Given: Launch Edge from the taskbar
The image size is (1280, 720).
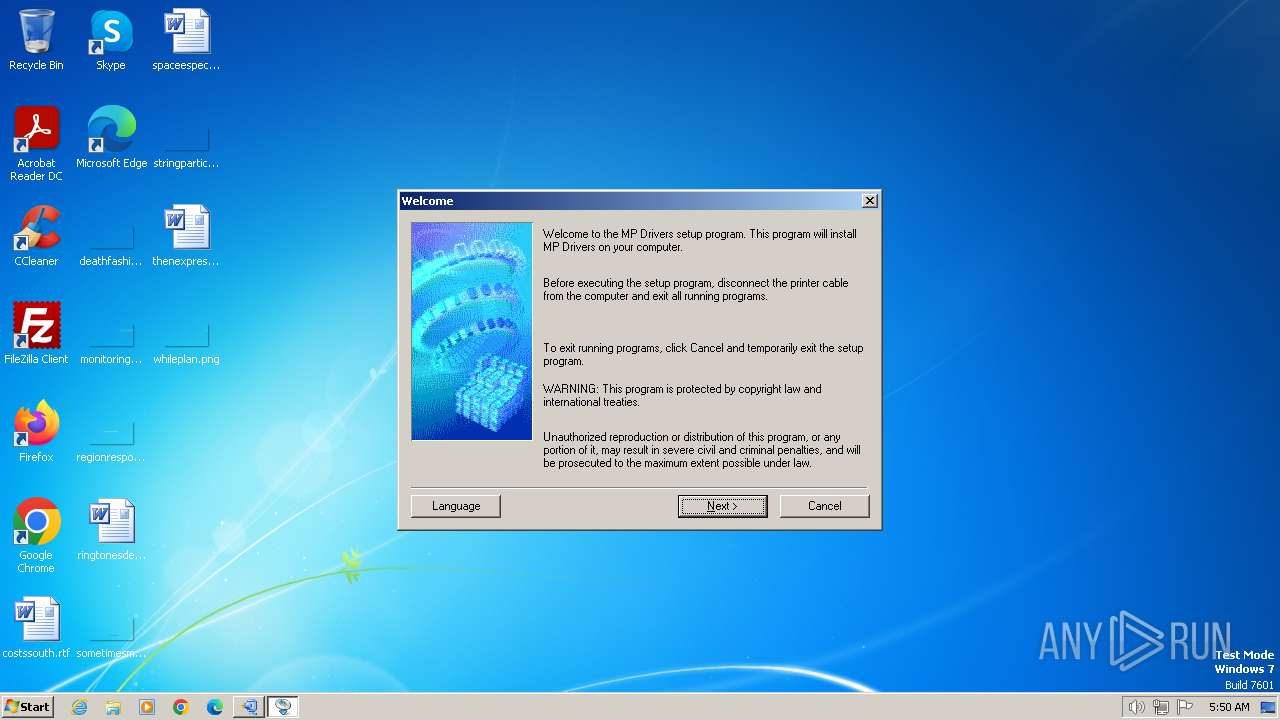Looking at the screenshot, I should [215, 707].
